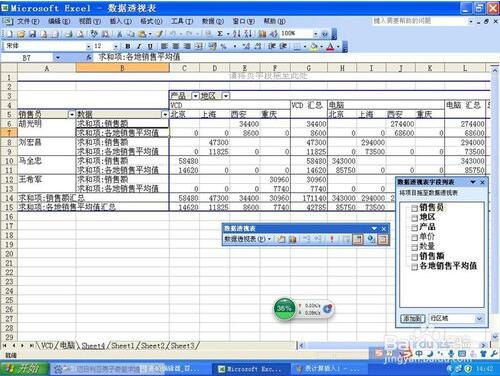This screenshot has width=500, height=376.
Task: Check the 销售员 field checkbox
Action: [414, 208]
